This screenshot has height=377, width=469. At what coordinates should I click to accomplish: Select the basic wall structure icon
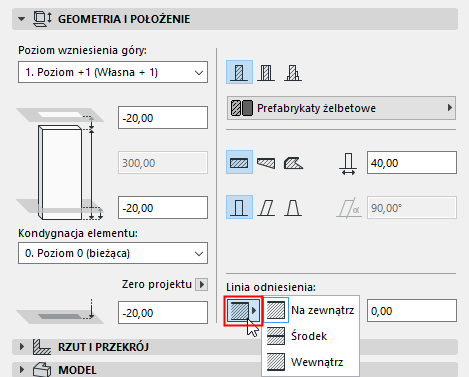[239, 72]
